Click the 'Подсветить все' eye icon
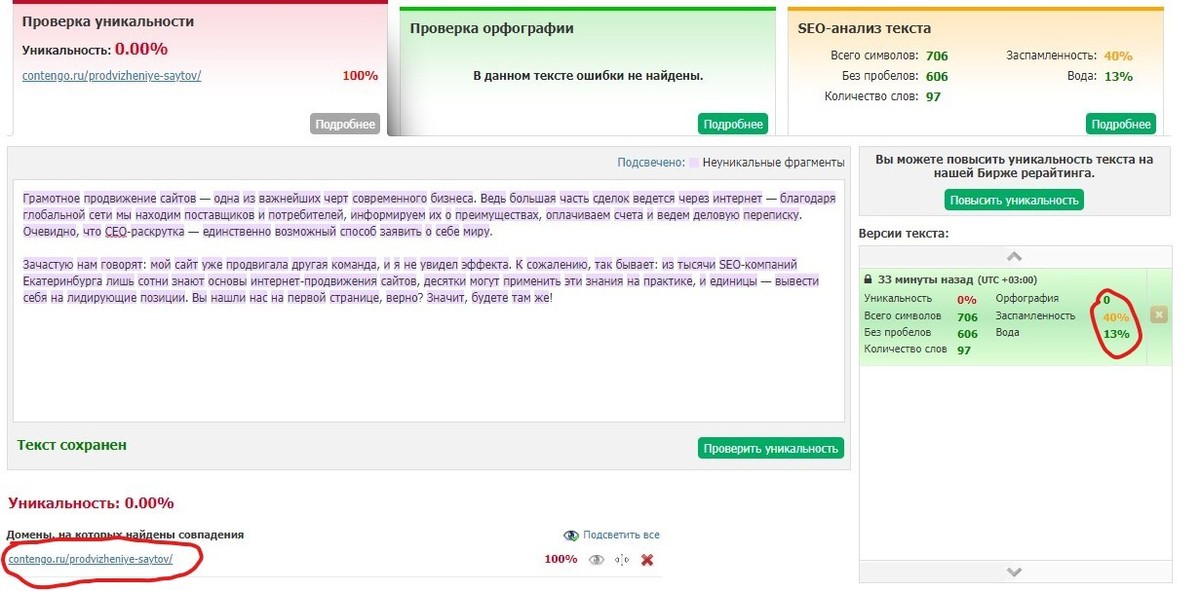 click(571, 535)
